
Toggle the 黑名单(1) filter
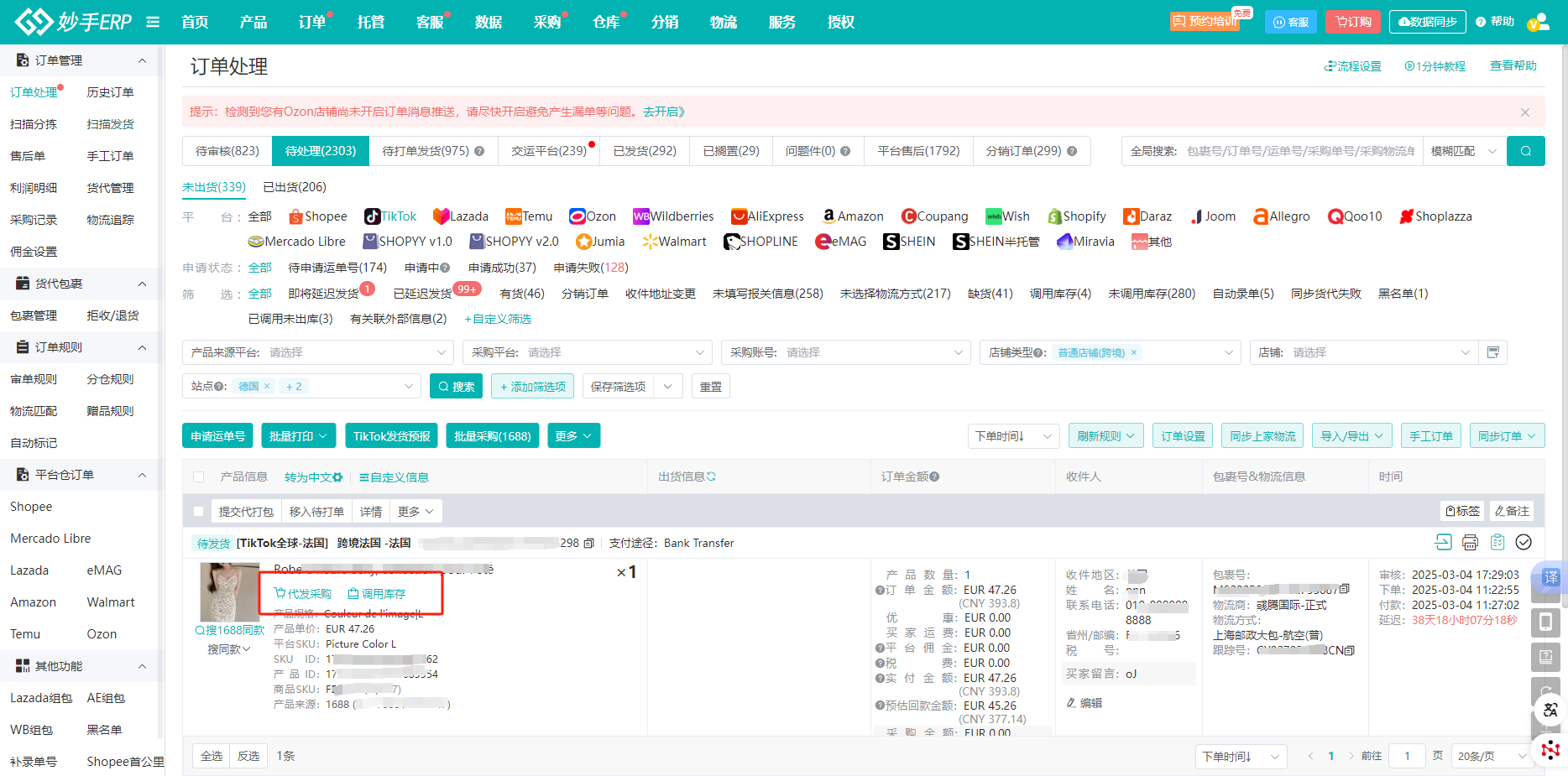point(1403,294)
